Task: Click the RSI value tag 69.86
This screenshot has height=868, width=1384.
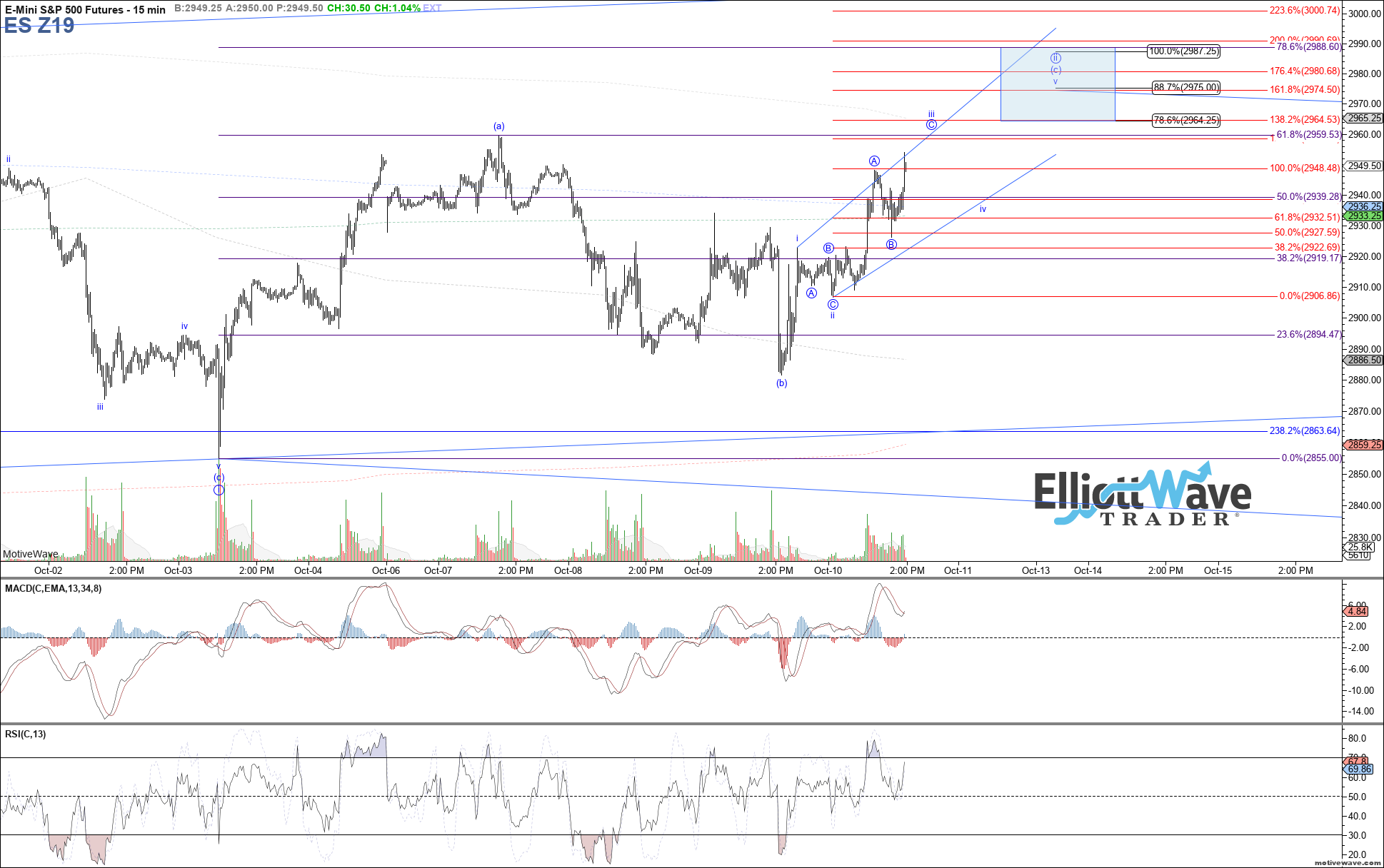Action: 1358,769
